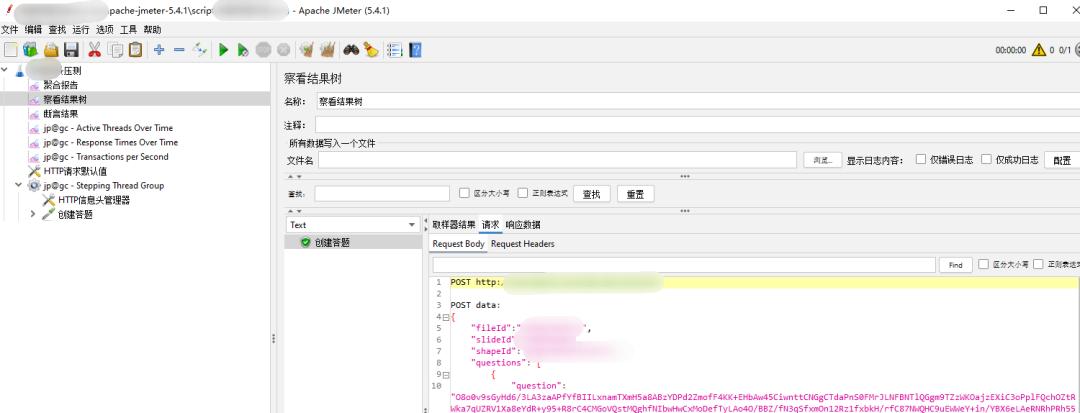This screenshot has width=1080, height=413.
Task: Select HTTP请求默认值 config element
Action: tap(74, 171)
